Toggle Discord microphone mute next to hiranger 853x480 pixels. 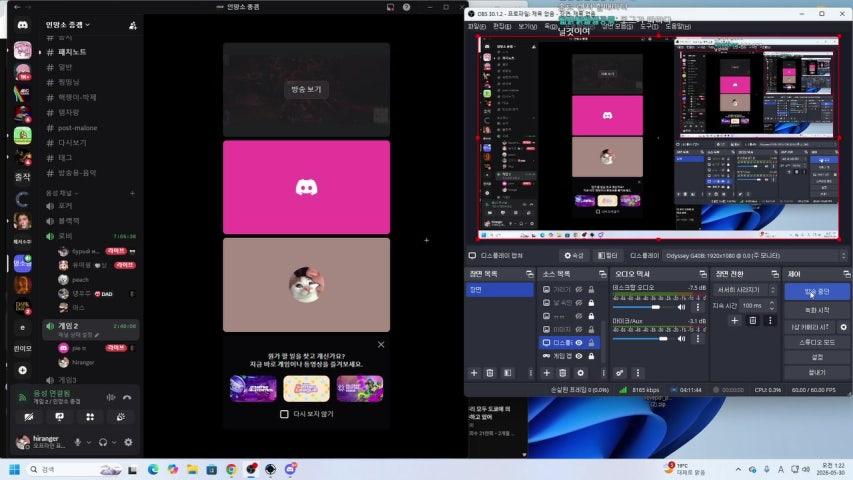78,442
